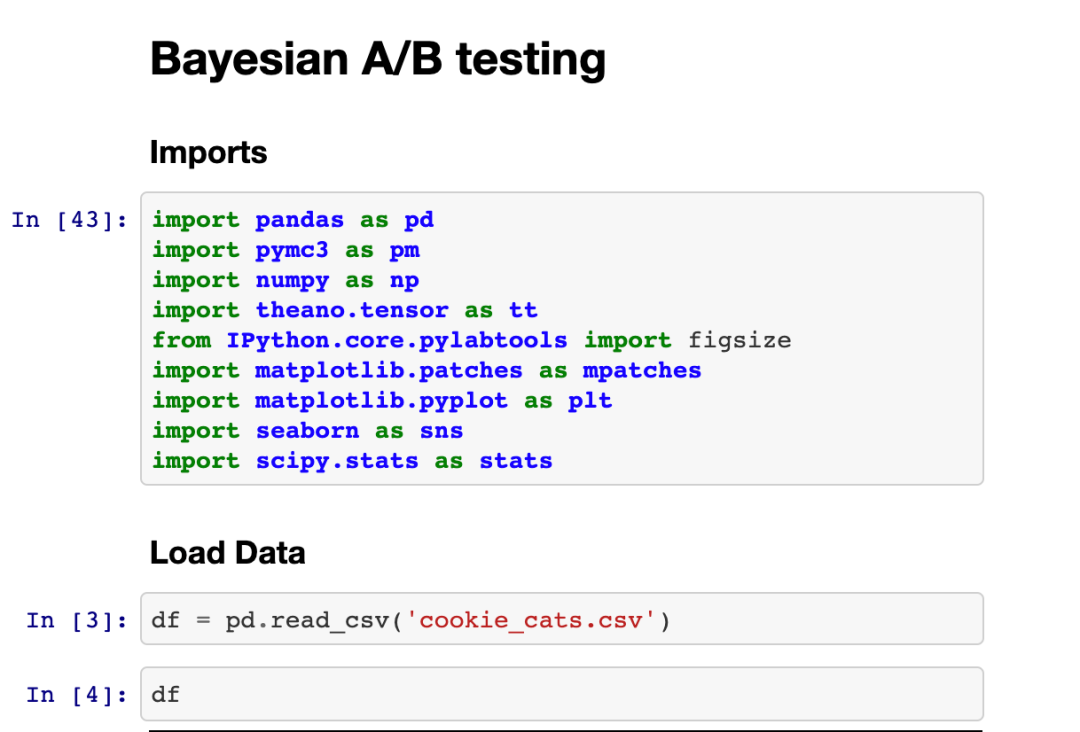This screenshot has height=732, width=1080.
Task: Click the In [43] cell prompt
Action: pos(70,220)
